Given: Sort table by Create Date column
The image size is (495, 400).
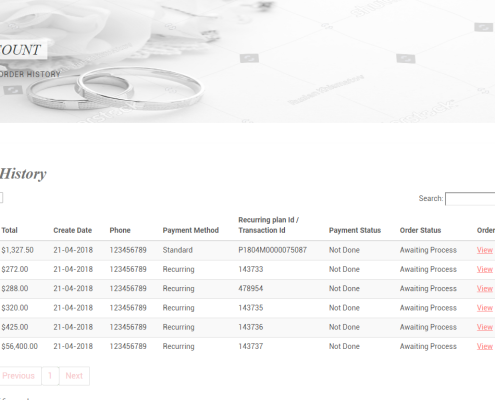Looking at the screenshot, I should tap(73, 230).
